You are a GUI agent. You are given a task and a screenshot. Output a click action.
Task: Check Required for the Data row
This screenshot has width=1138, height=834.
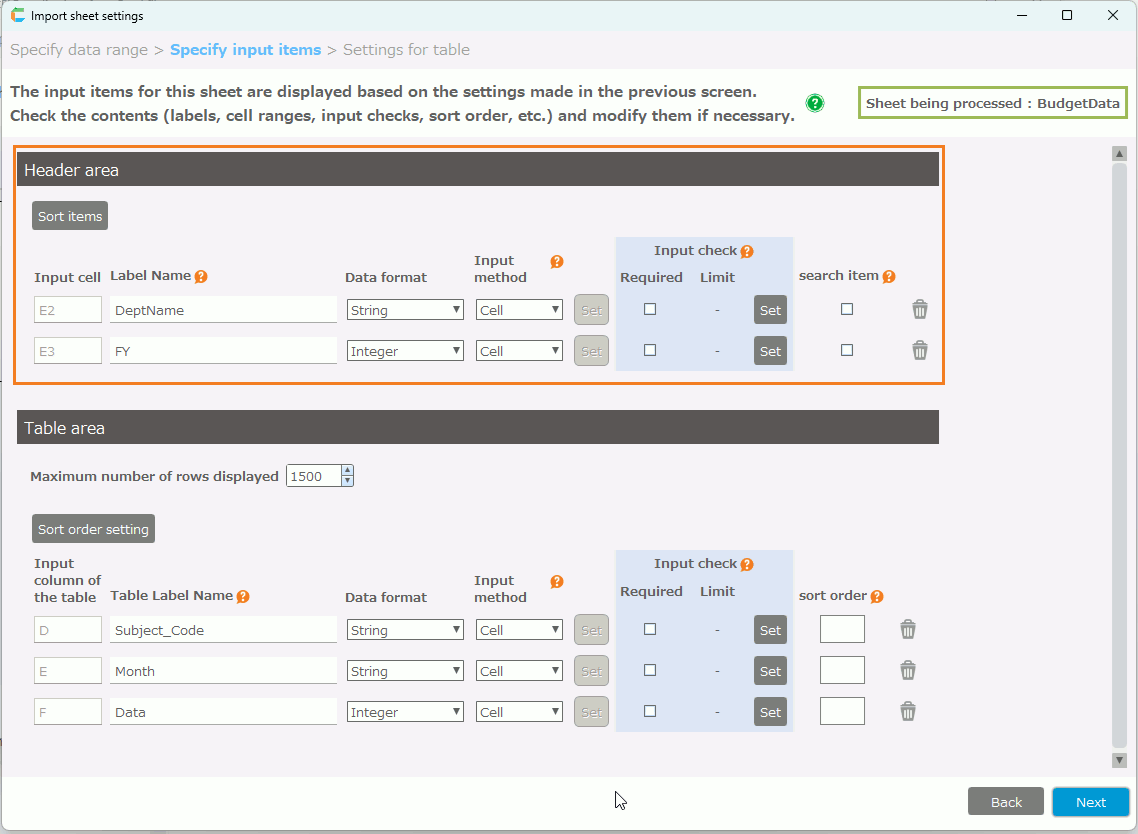[650, 712]
